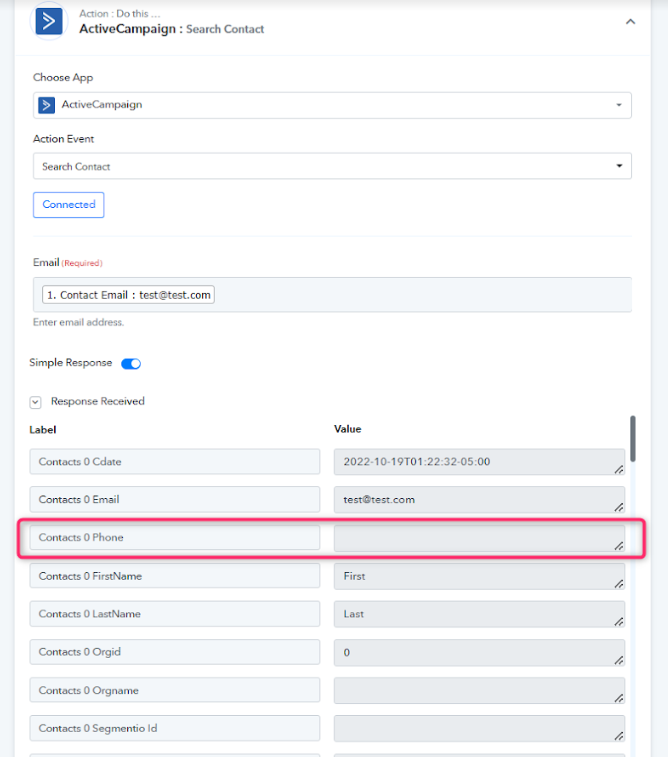Click the Value column header
668x757 pixels.
[x=348, y=429]
